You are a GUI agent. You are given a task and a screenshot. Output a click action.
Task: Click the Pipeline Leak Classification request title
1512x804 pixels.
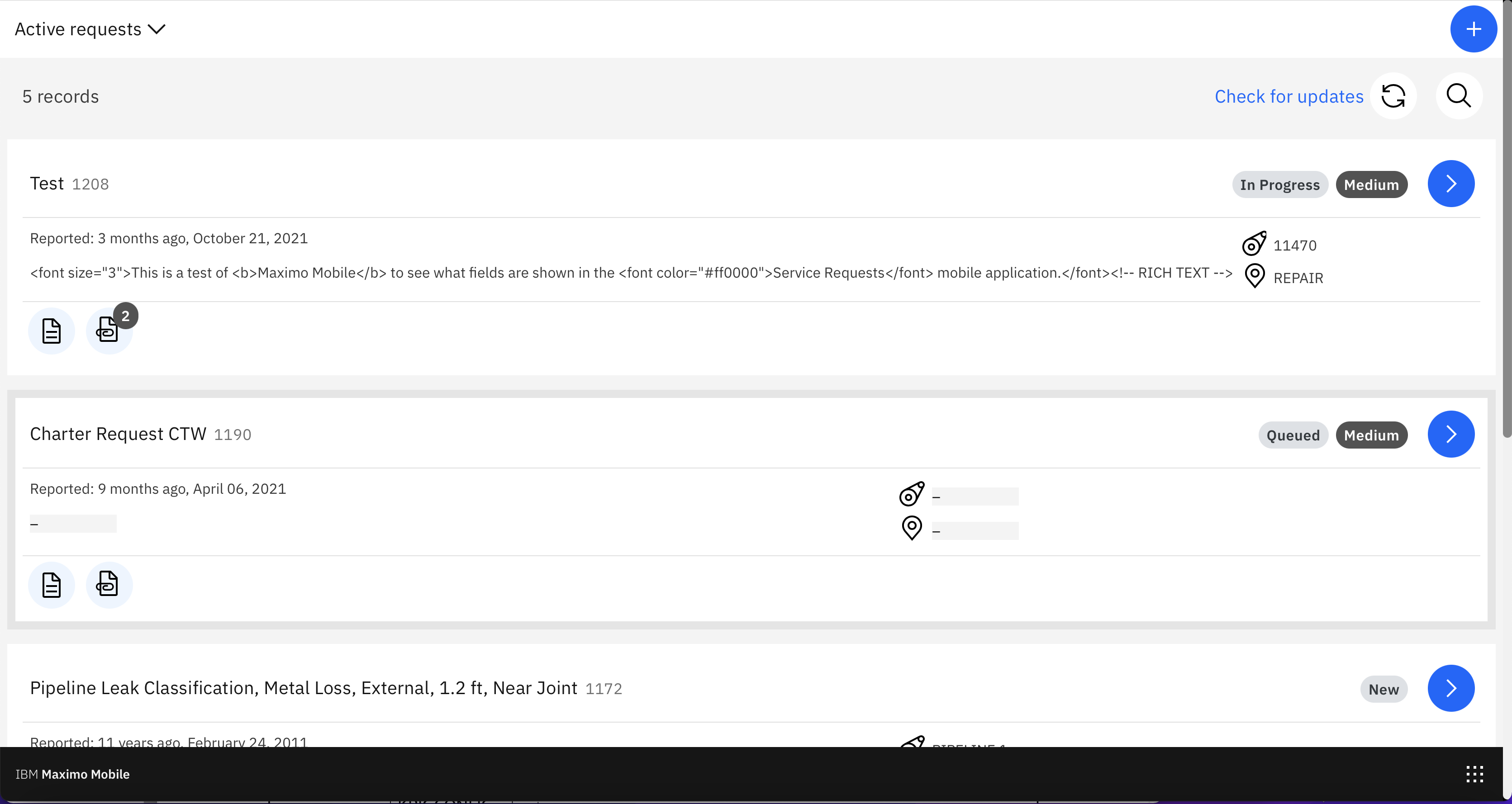coord(304,688)
